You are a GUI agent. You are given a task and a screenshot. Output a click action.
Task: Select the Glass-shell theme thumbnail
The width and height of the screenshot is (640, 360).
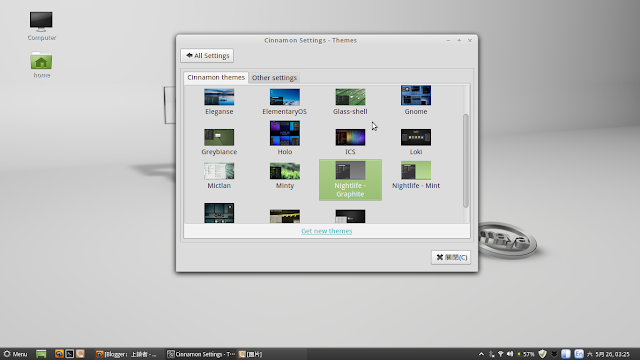pyautogui.click(x=350, y=97)
